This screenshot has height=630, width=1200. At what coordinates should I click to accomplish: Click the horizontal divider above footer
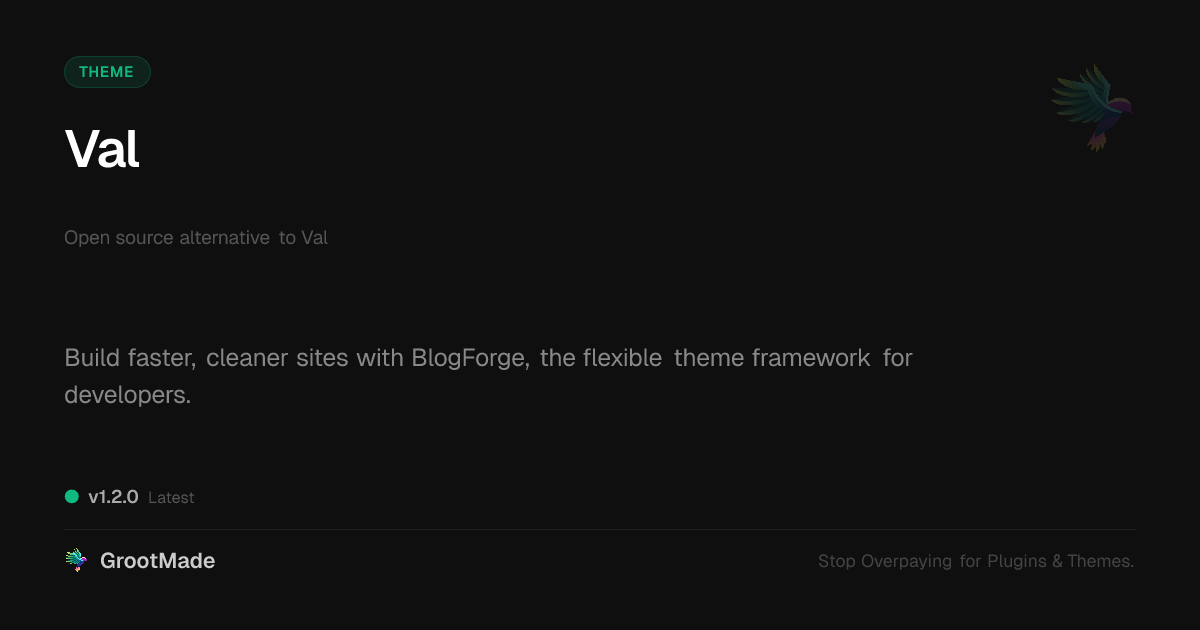(600, 529)
